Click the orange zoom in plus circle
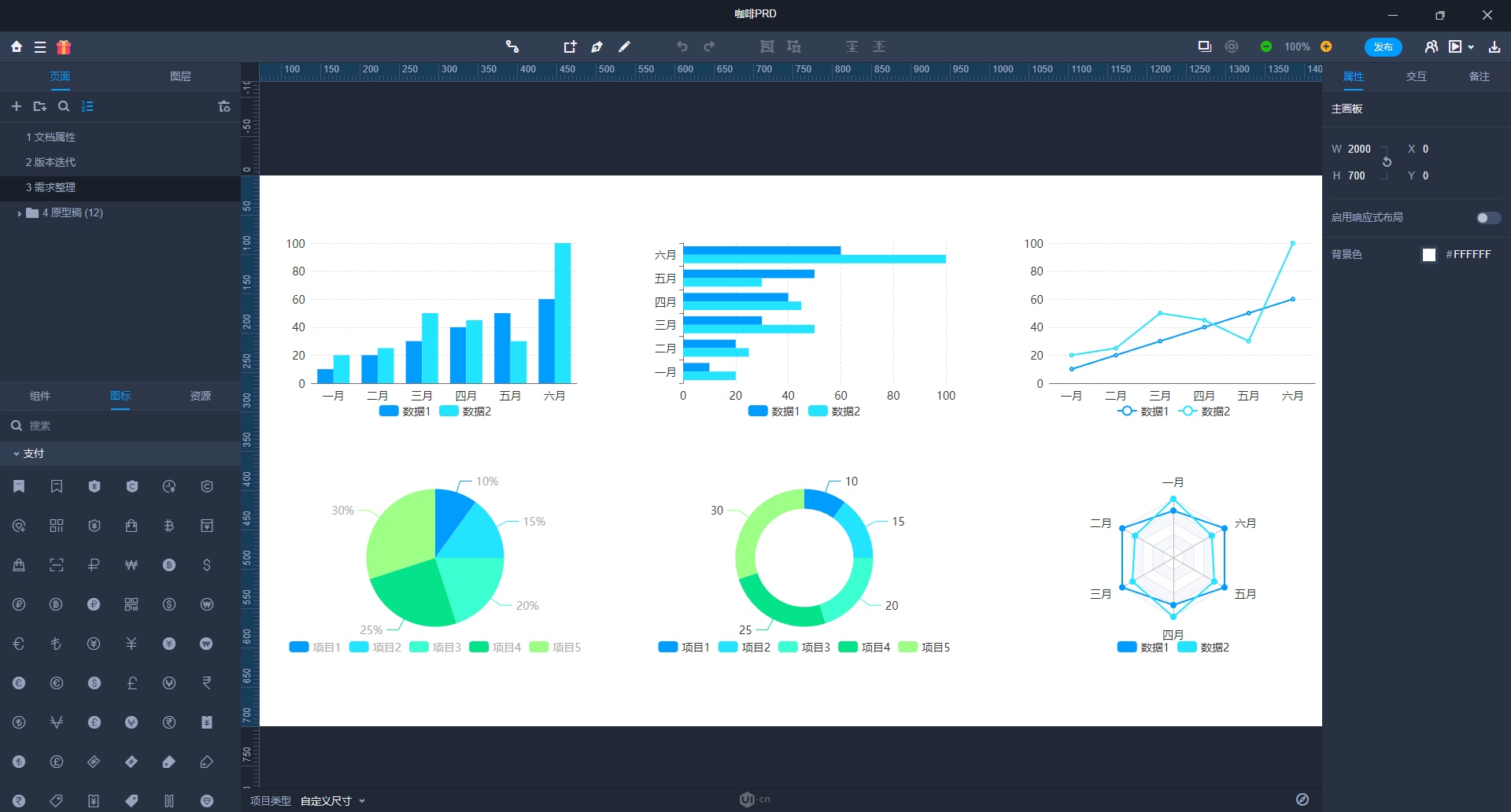The width and height of the screenshot is (1511, 812). click(1326, 46)
